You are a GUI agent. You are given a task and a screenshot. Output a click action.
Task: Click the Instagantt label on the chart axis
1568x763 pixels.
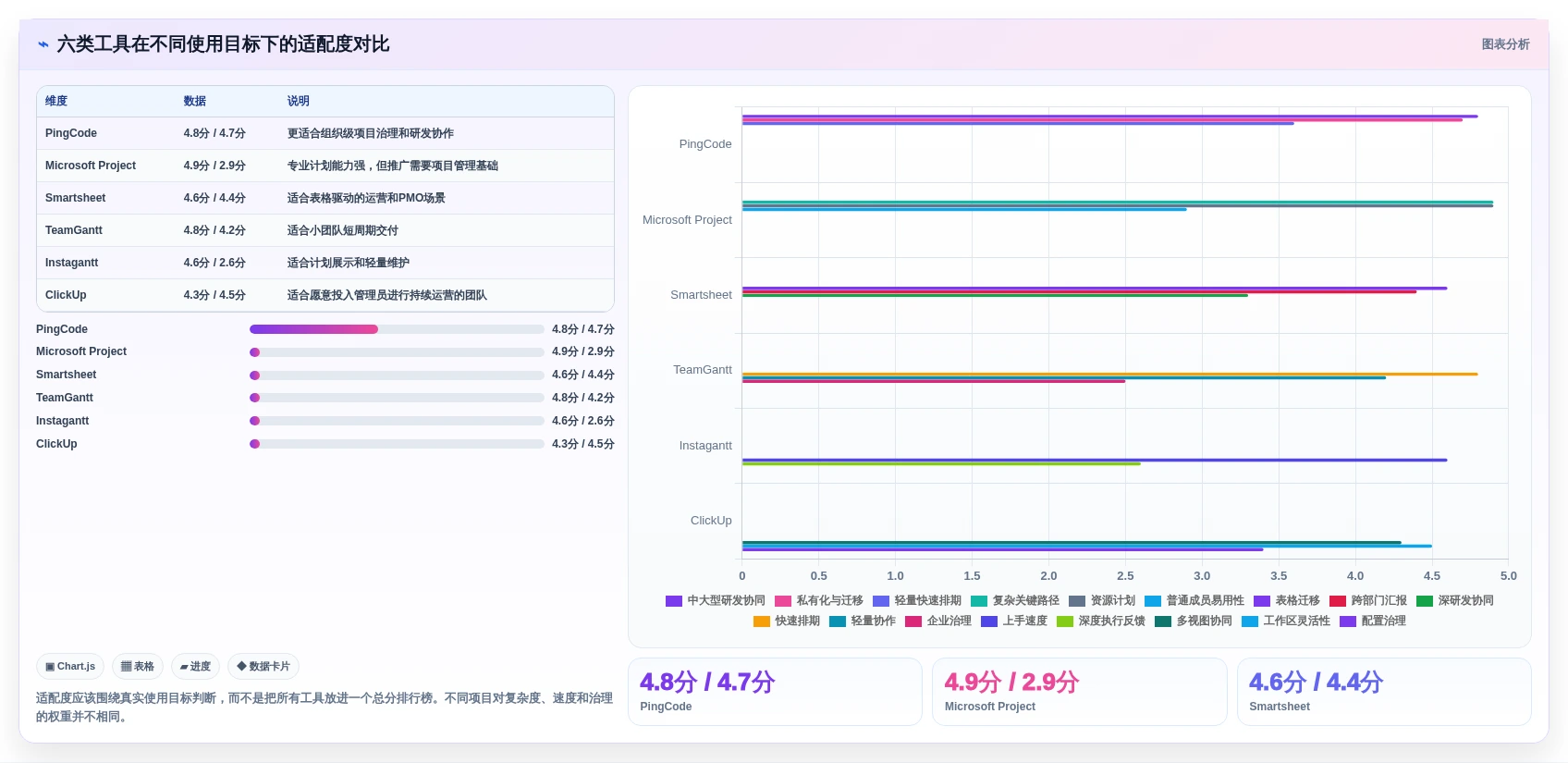tap(705, 446)
